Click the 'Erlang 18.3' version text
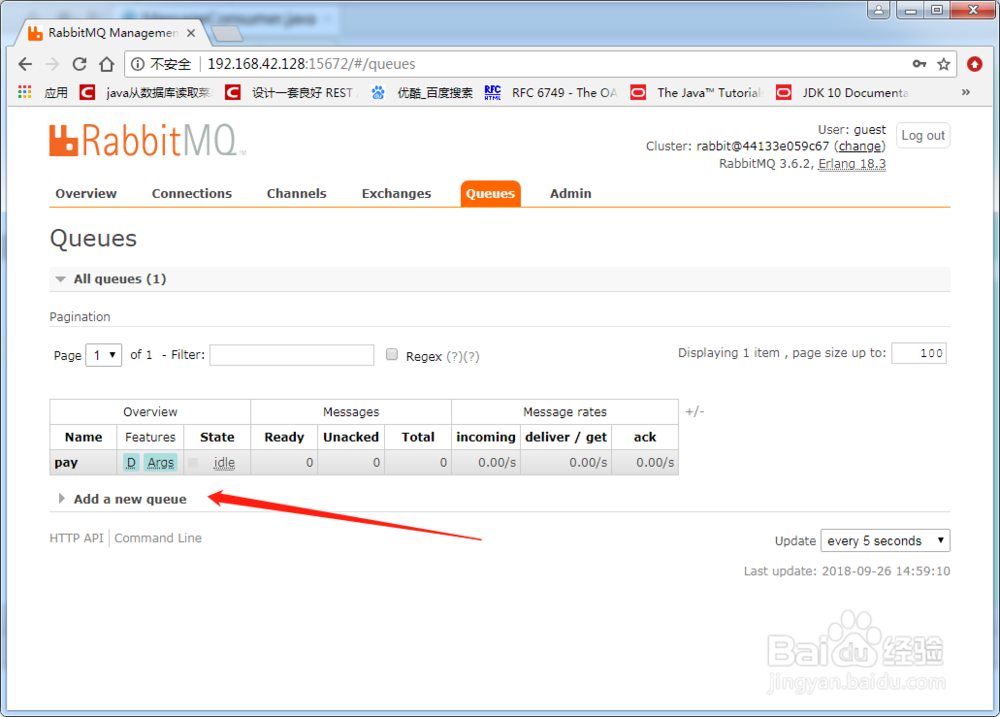 [852, 164]
